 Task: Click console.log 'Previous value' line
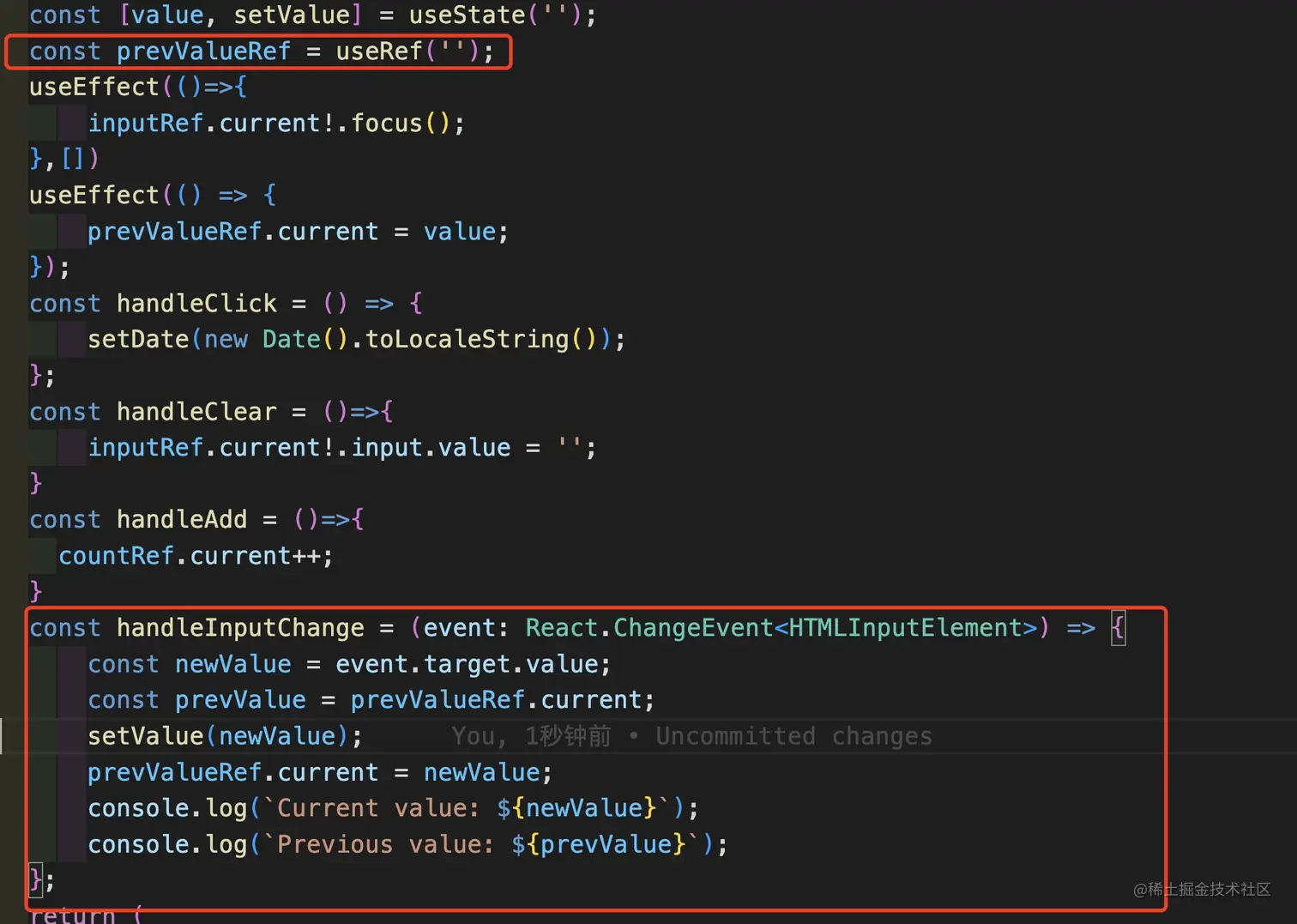pos(407,844)
